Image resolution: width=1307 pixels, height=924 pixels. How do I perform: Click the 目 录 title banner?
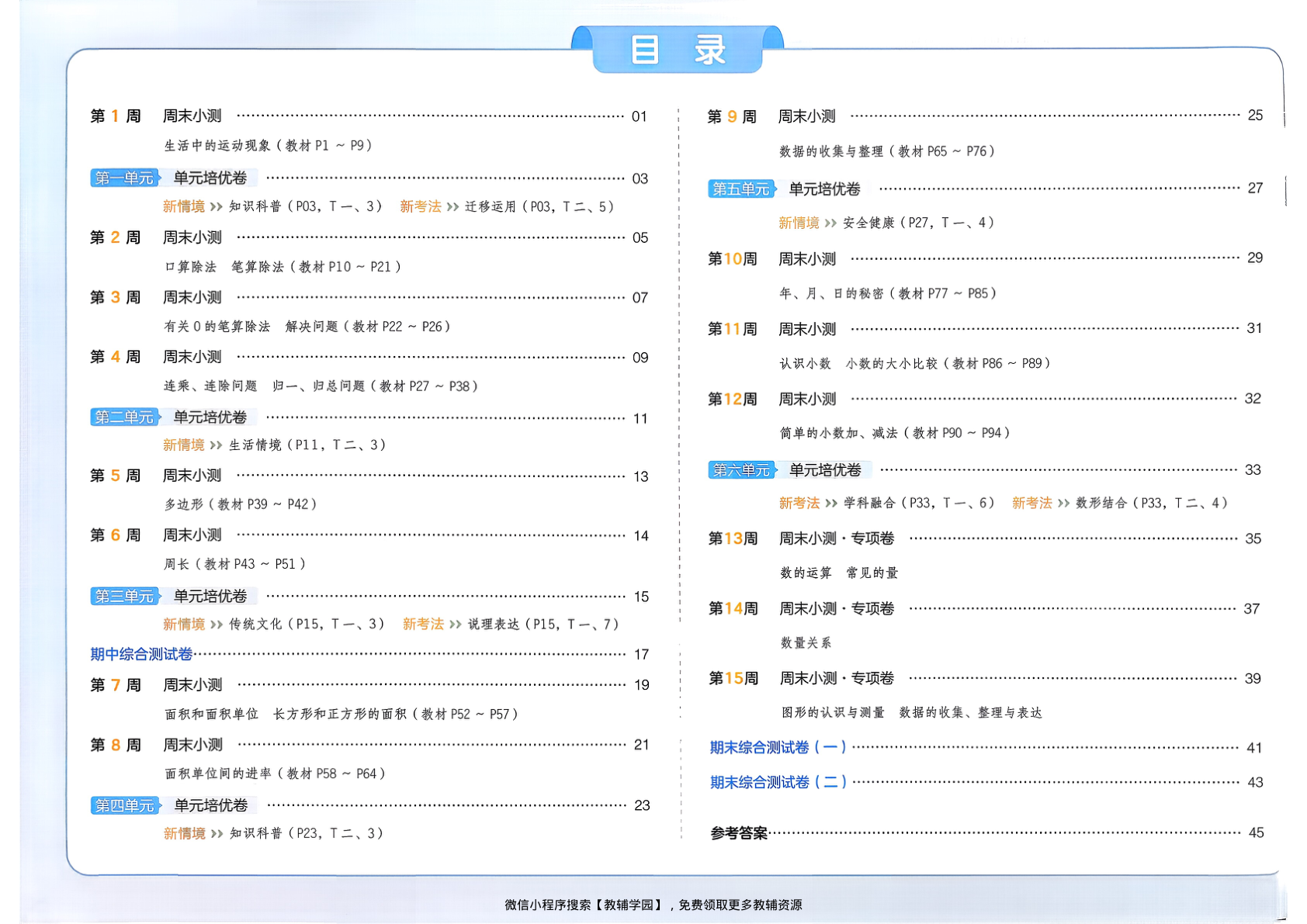click(x=677, y=49)
